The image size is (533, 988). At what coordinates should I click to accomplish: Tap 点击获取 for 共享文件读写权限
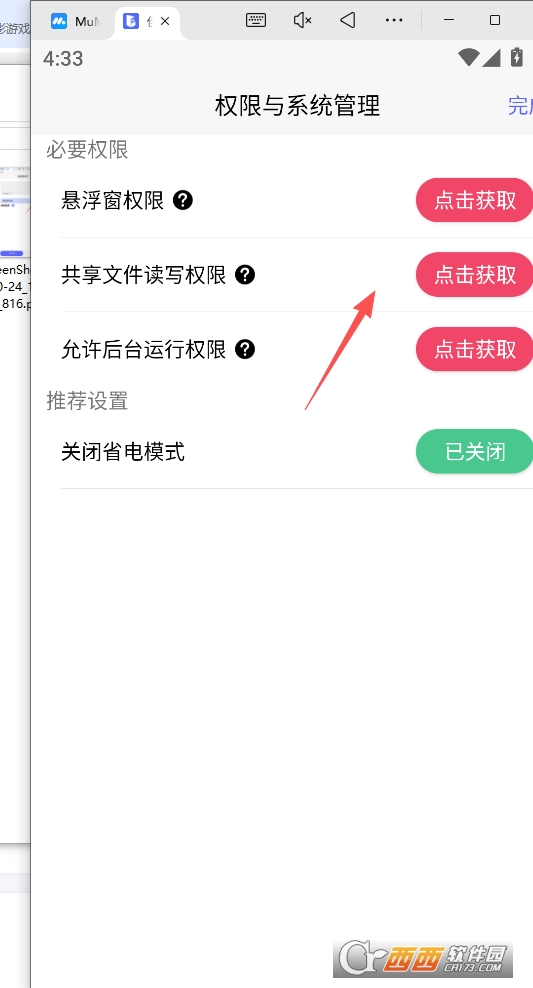(x=474, y=275)
